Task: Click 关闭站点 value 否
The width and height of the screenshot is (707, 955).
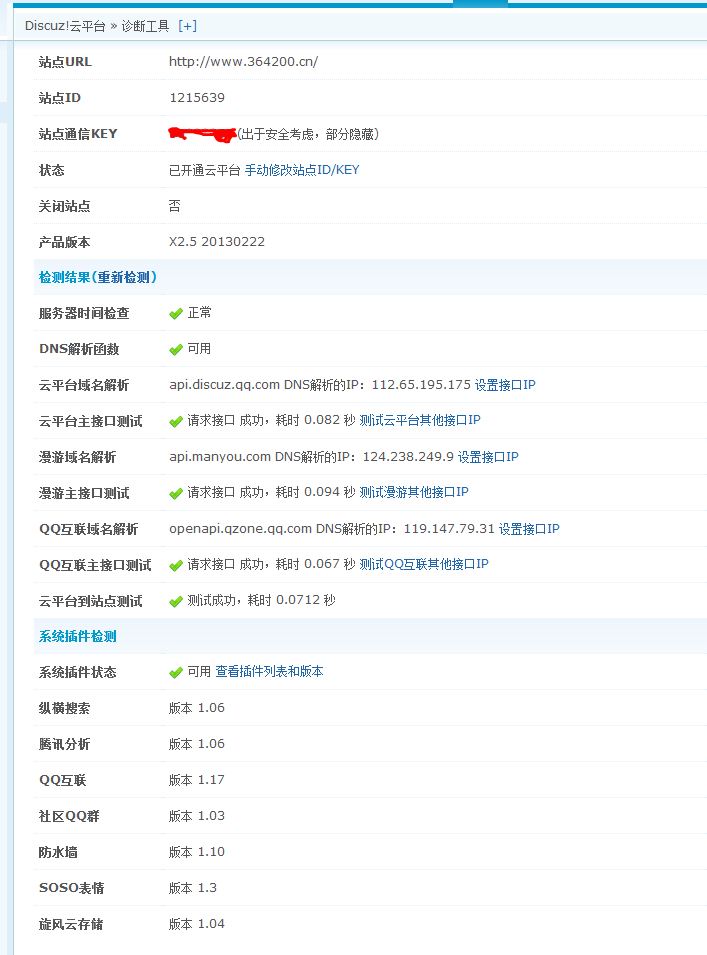Action: click(175, 206)
